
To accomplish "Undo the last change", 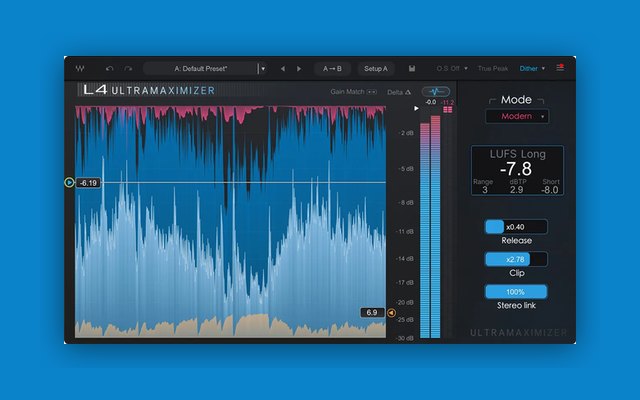I will click(109, 69).
